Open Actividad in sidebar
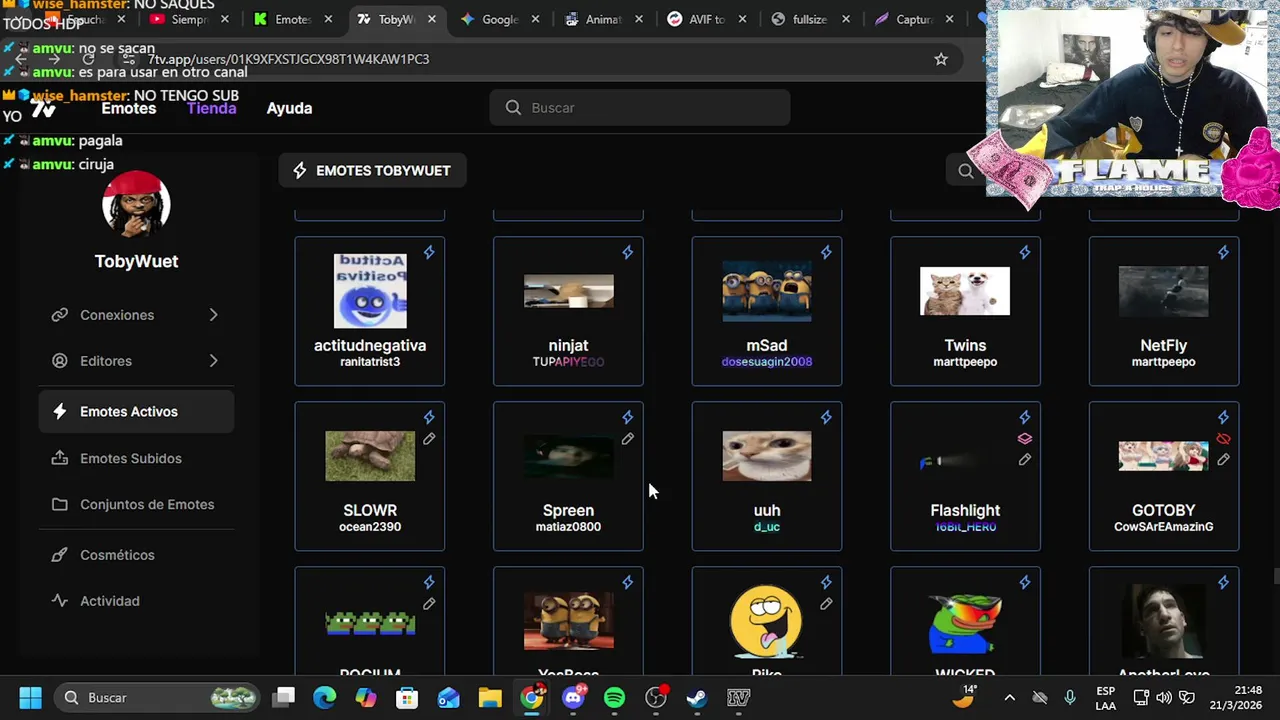 click(x=136, y=601)
